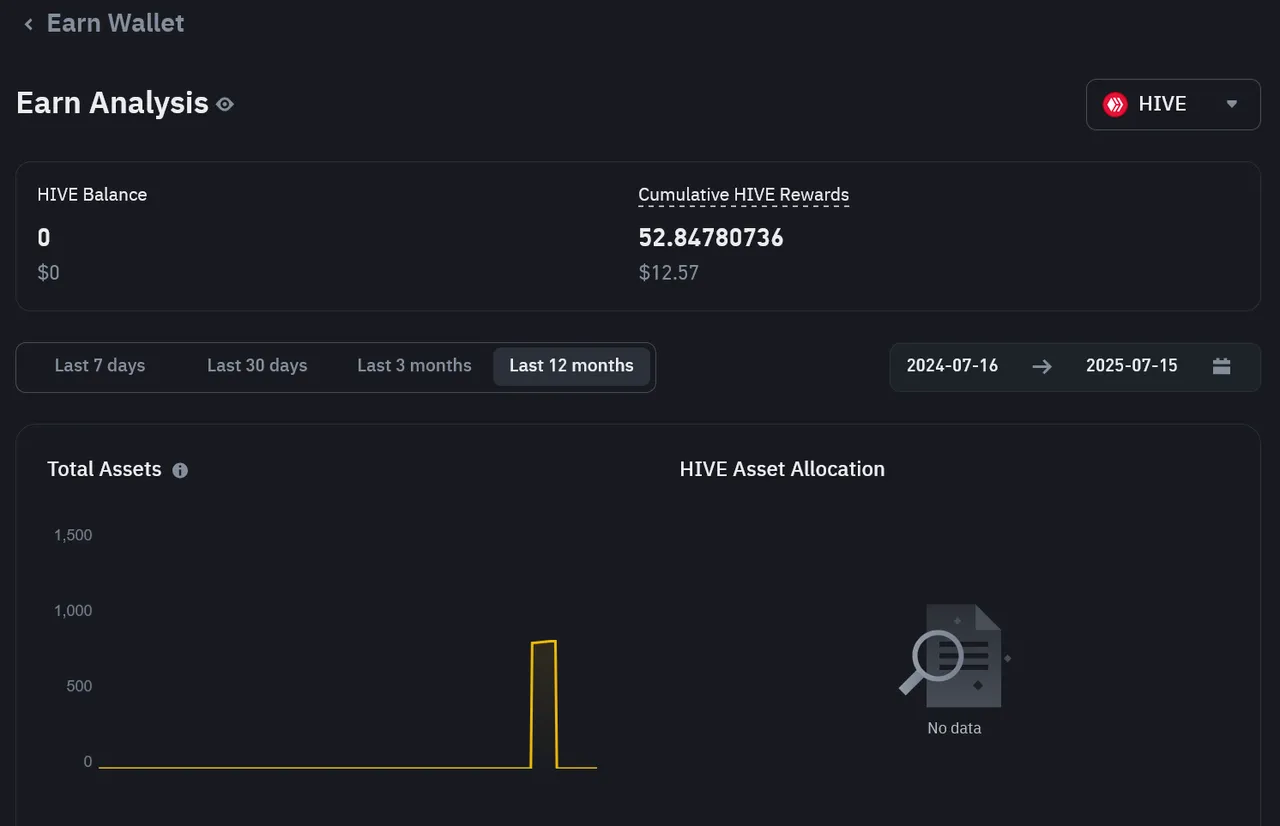Click the No data label
The width and height of the screenshot is (1280, 826).
pos(954,728)
